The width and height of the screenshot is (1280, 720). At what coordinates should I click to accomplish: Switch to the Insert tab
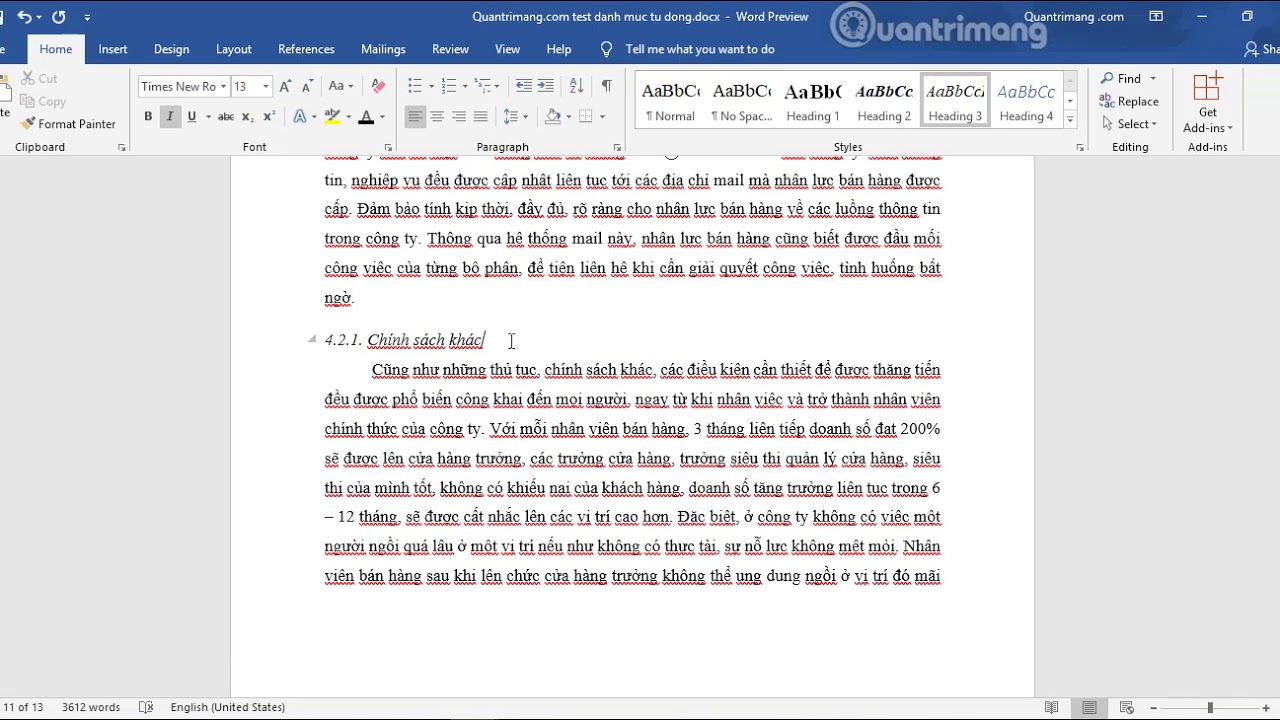(x=113, y=49)
